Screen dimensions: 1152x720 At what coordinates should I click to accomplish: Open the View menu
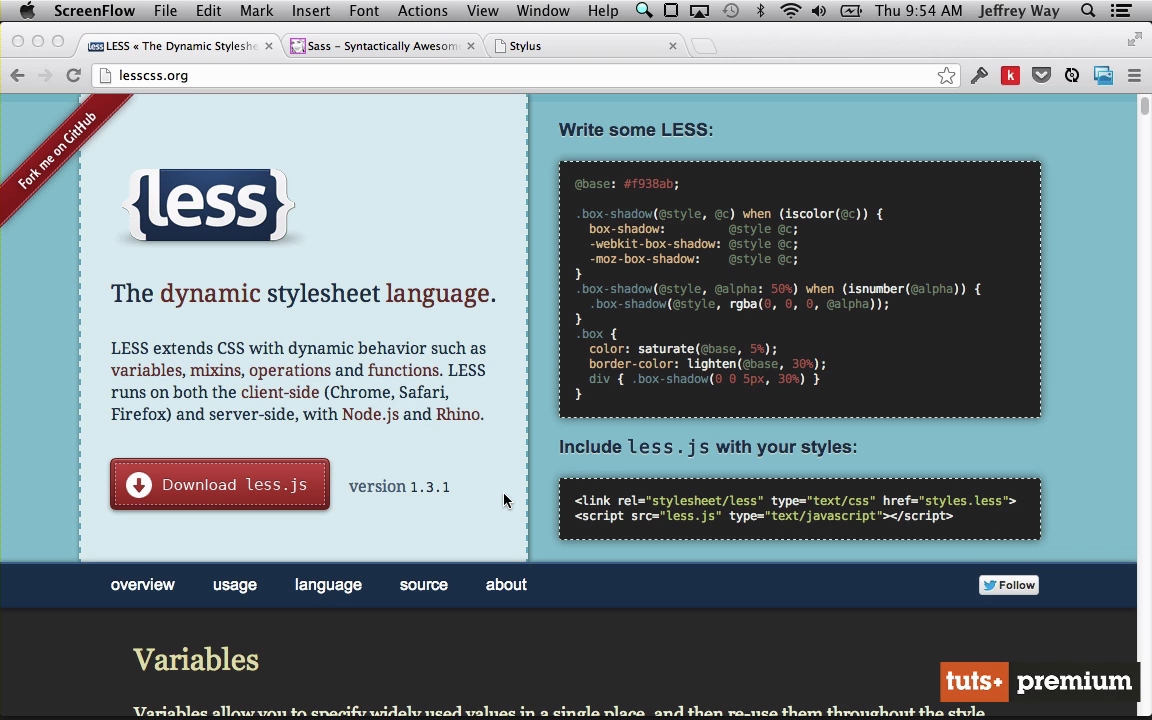click(482, 10)
